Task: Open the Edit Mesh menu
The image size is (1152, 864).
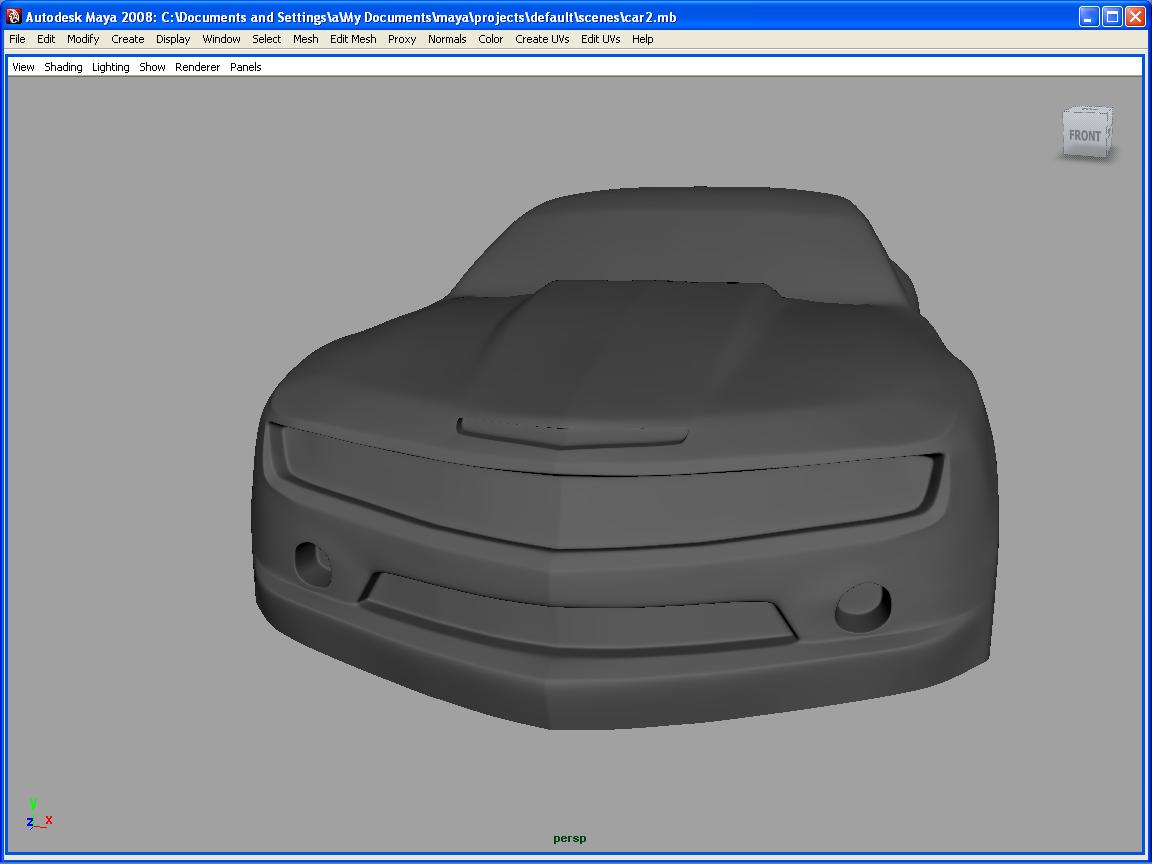Action: pyautogui.click(x=353, y=39)
